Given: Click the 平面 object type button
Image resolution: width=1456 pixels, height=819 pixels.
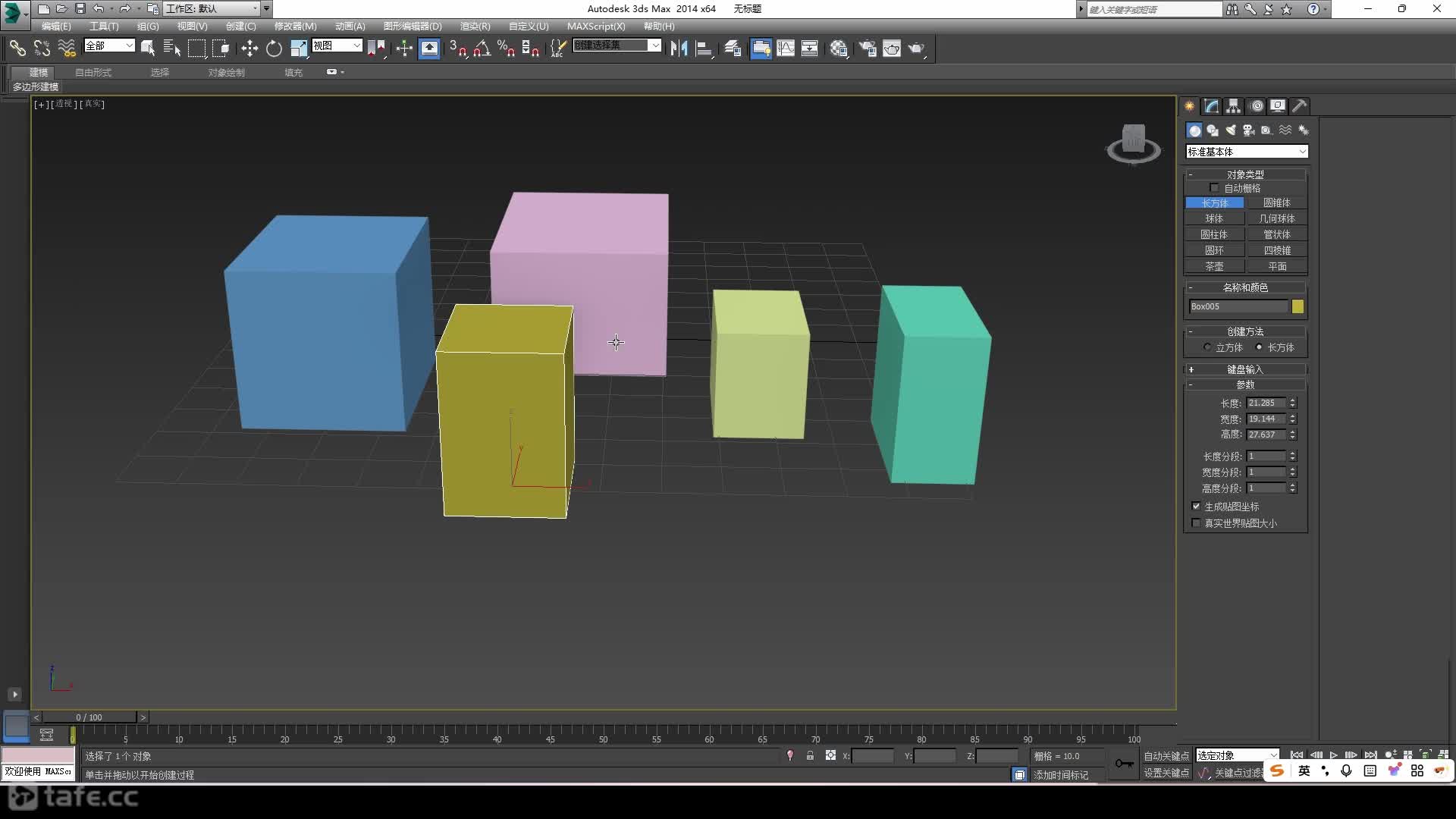Looking at the screenshot, I should click(1277, 267).
